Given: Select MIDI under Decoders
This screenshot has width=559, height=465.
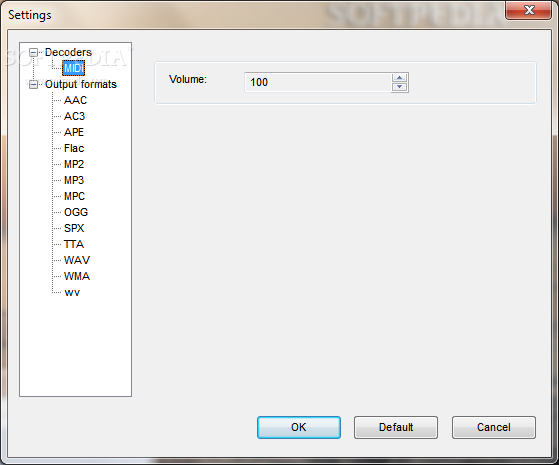Looking at the screenshot, I should [x=74, y=68].
